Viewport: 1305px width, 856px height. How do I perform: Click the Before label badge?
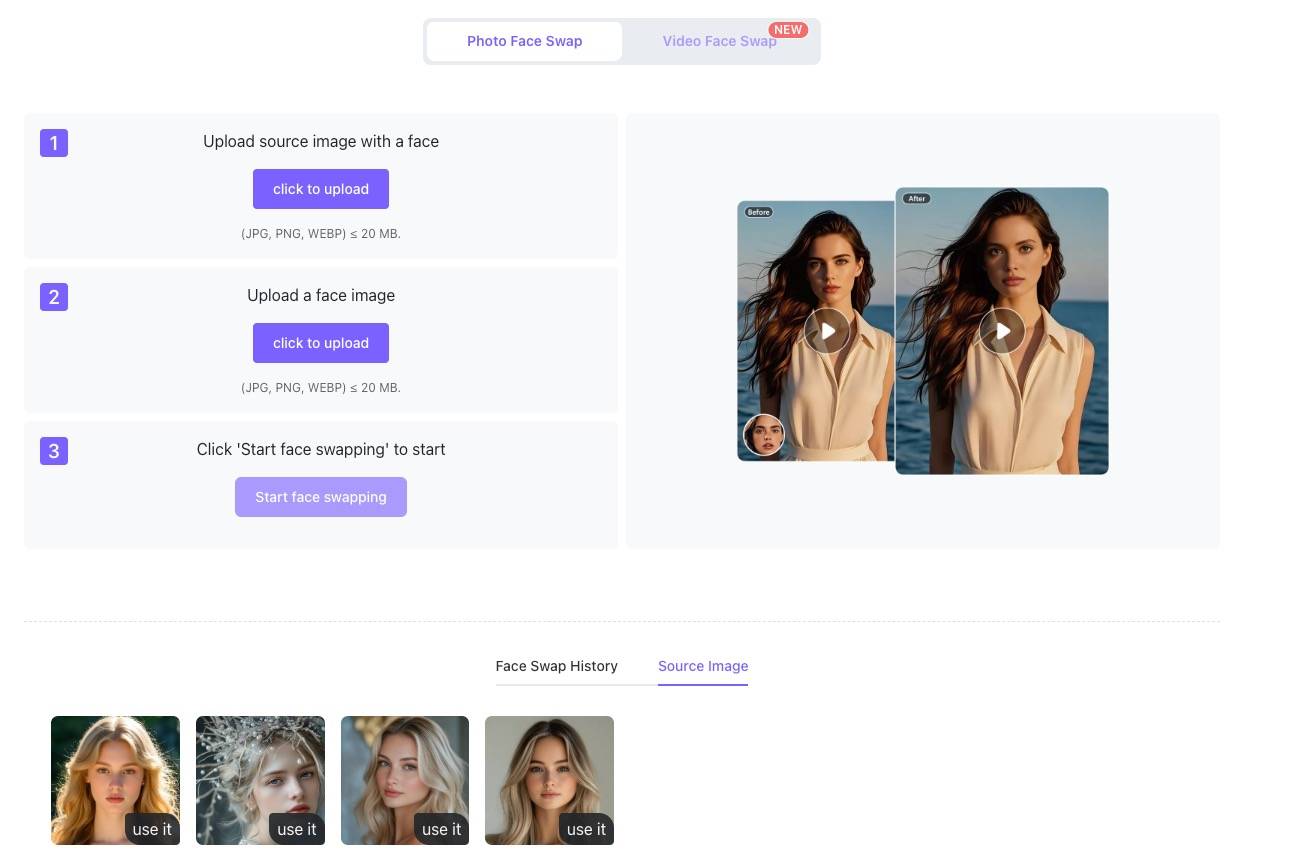coord(758,211)
